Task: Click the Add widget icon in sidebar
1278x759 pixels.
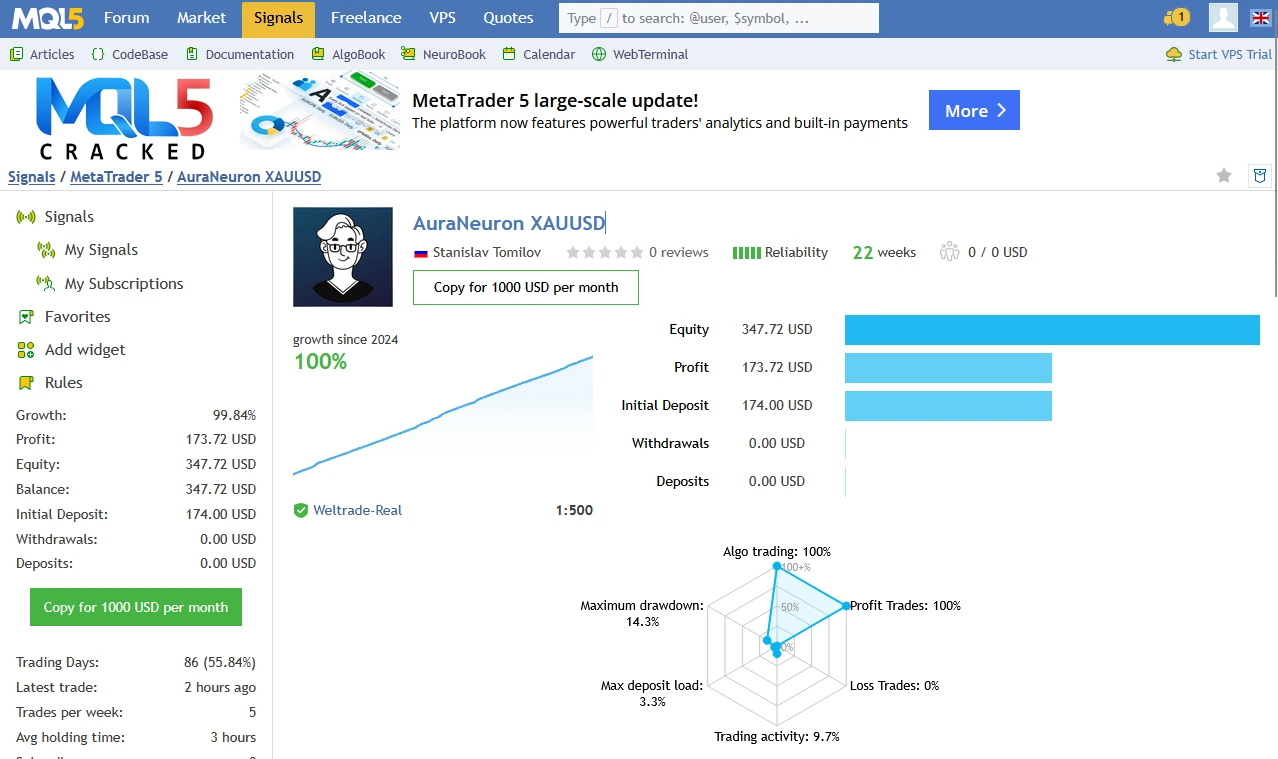Action: tap(26, 350)
